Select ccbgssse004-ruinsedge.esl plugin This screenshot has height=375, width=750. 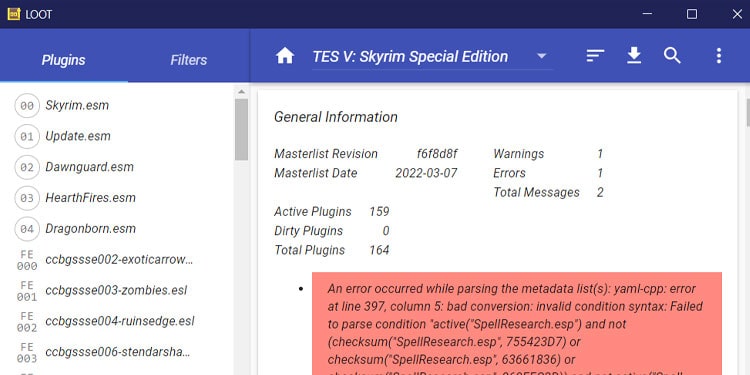pyautogui.click(x=120, y=321)
